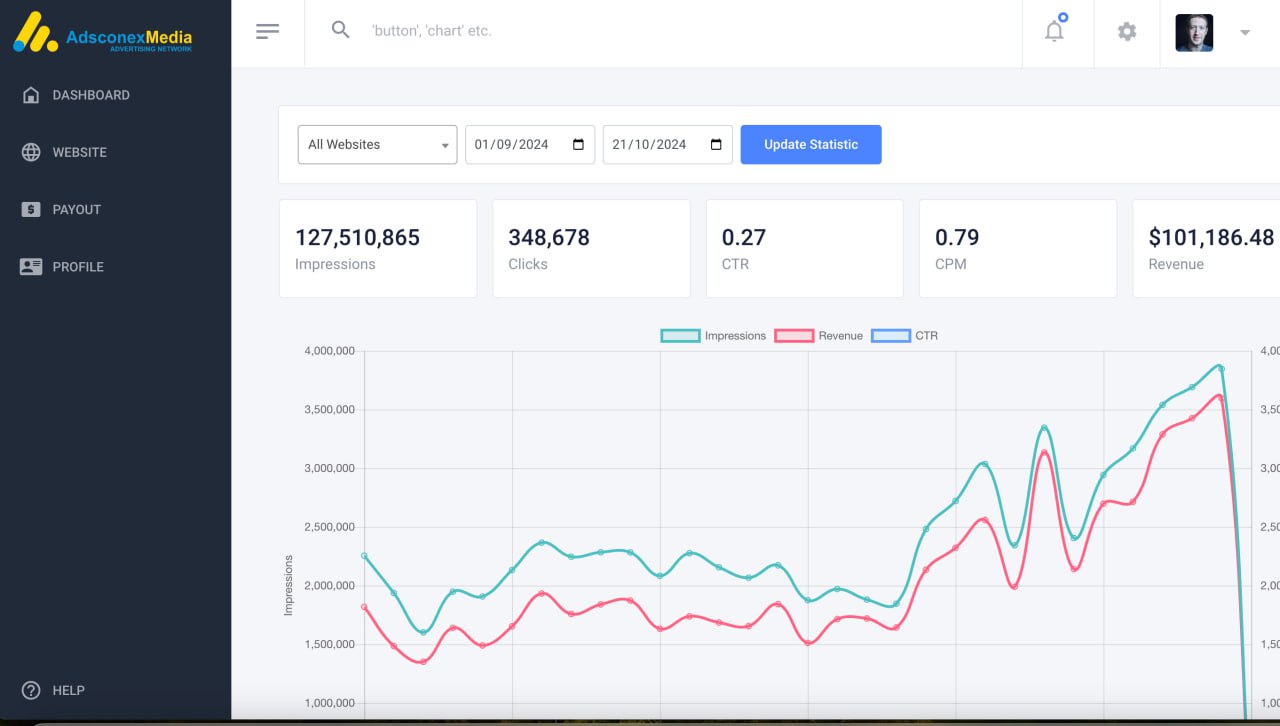Select the Website globe icon
This screenshot has height=726, width=1280.
click(x=31, y=152)
